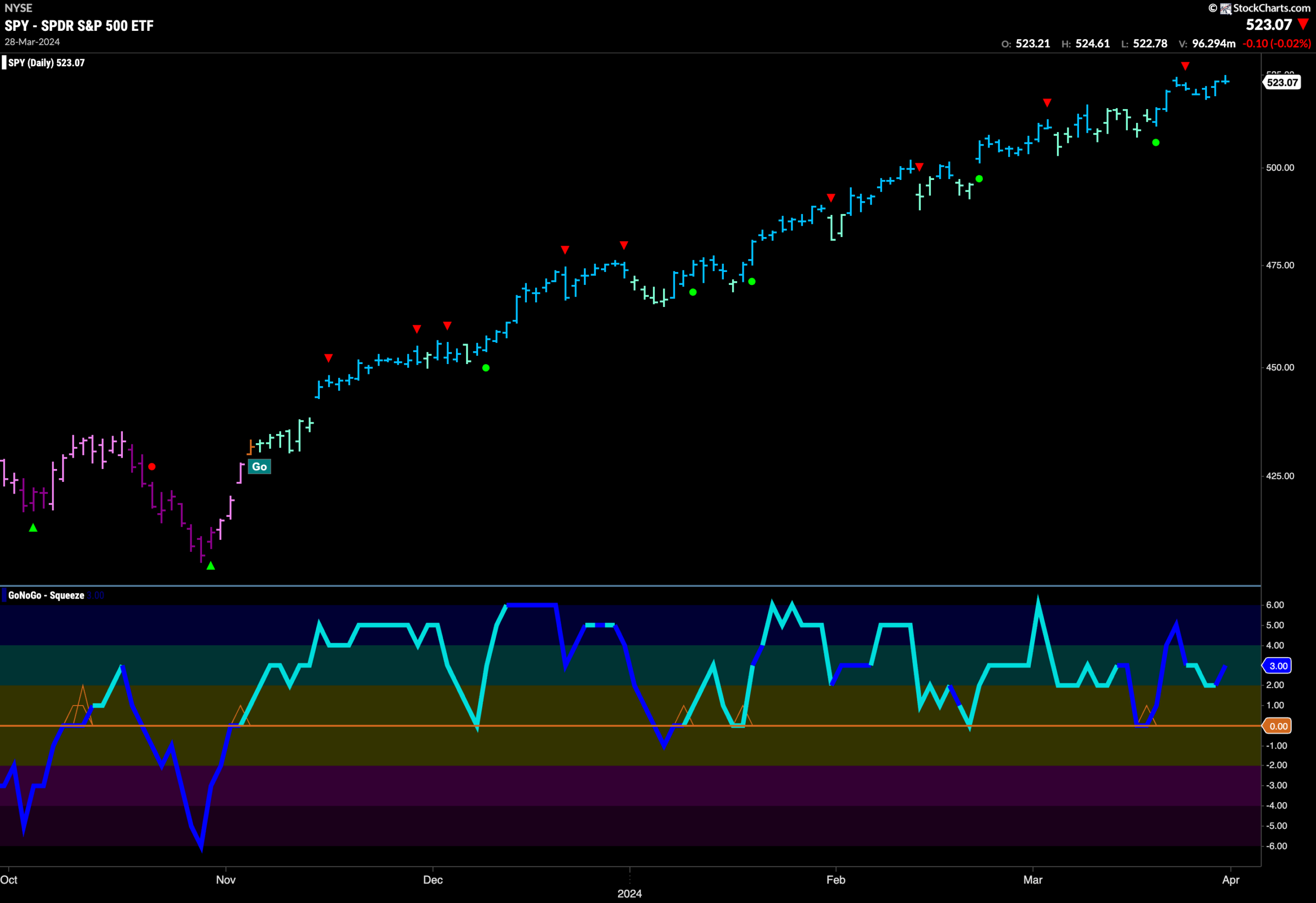The width and height of the screenshot is (1316, 903).
Task: Click the green up triangle below the late-October low
Action: tap(211, 565)
